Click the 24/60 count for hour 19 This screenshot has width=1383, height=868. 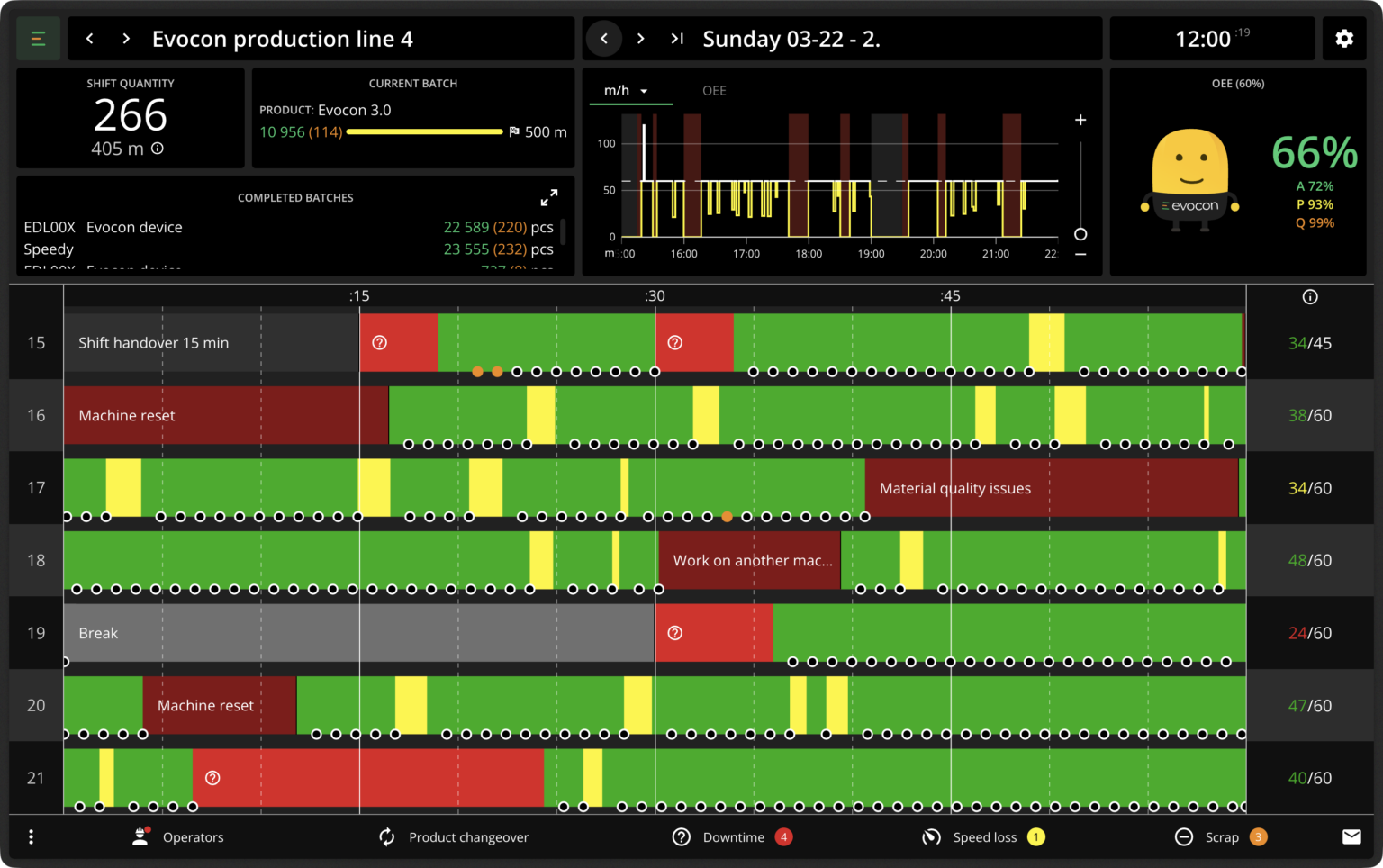1310,633
